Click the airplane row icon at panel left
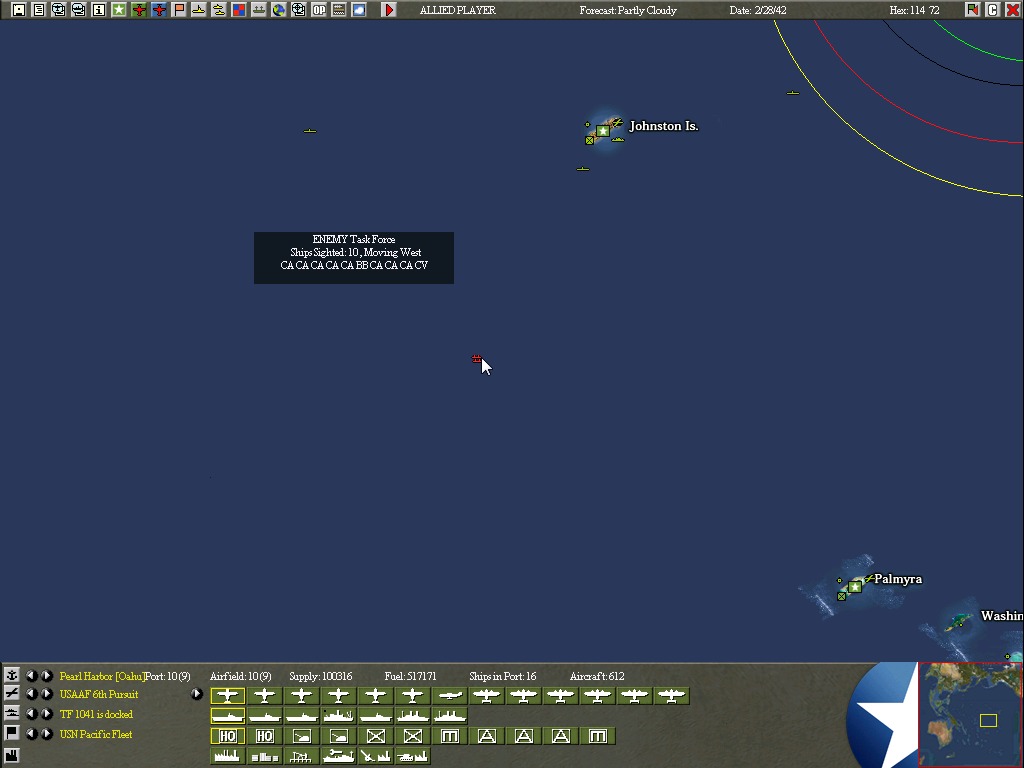Viewport: 1024px width, 768px height. click(x=12, y=694)
